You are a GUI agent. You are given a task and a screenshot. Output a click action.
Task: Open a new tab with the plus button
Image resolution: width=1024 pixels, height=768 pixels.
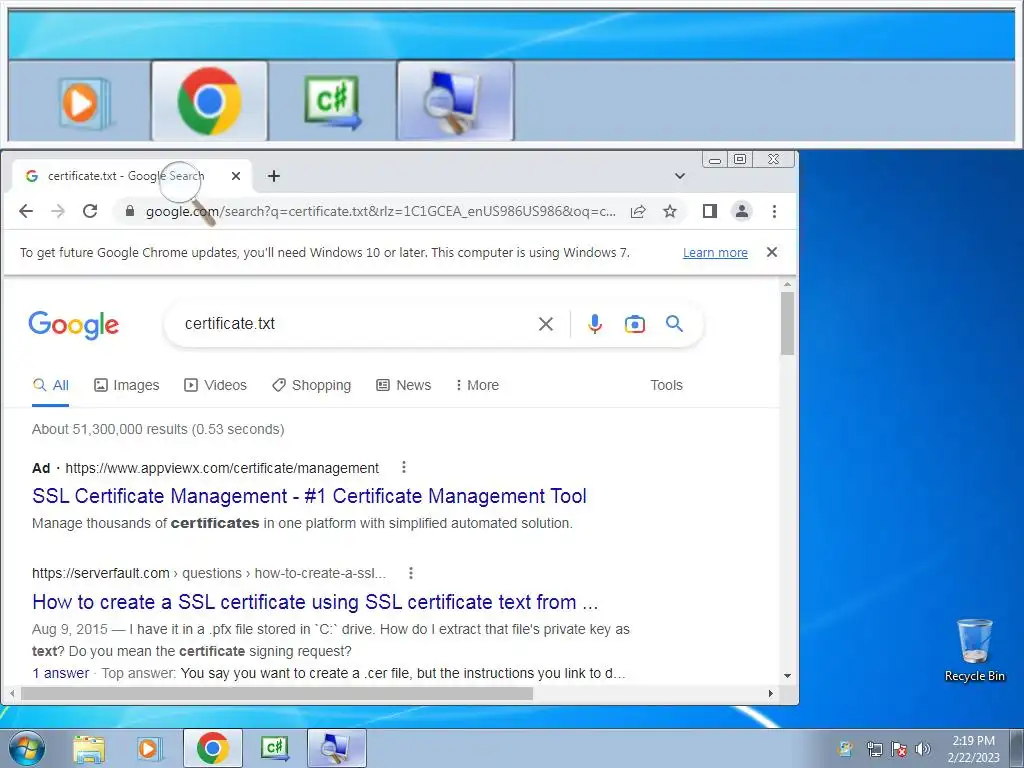274,176
